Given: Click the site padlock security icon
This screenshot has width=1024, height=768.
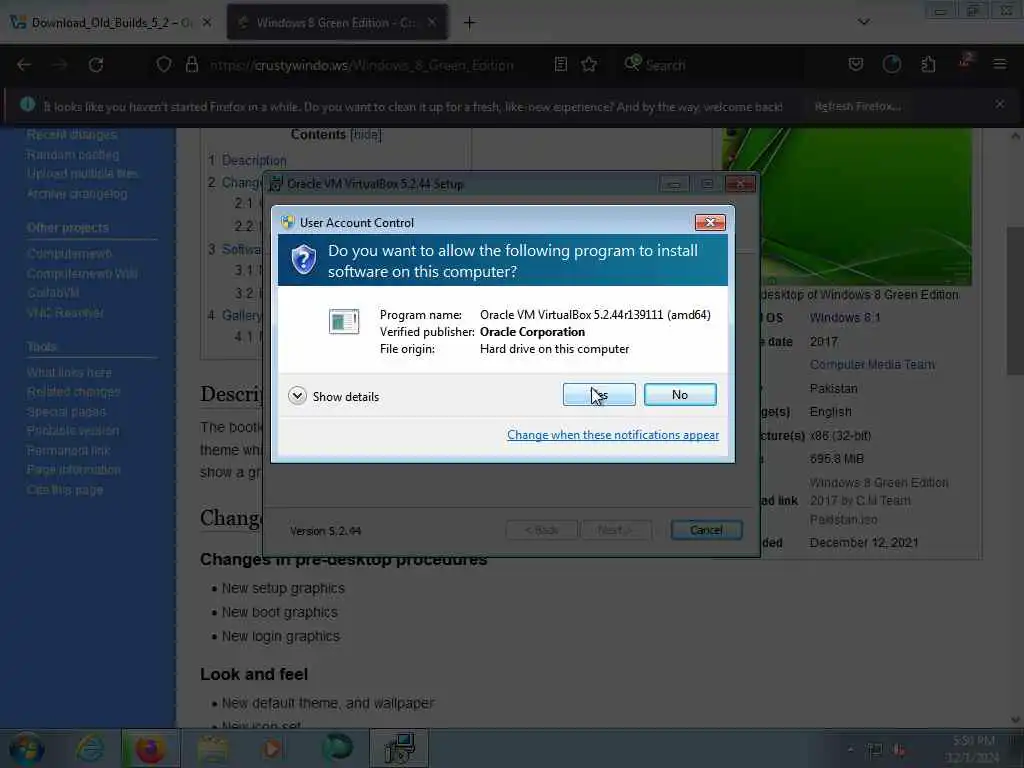Looking at the screenshot, I should click(x=191, y=65).
